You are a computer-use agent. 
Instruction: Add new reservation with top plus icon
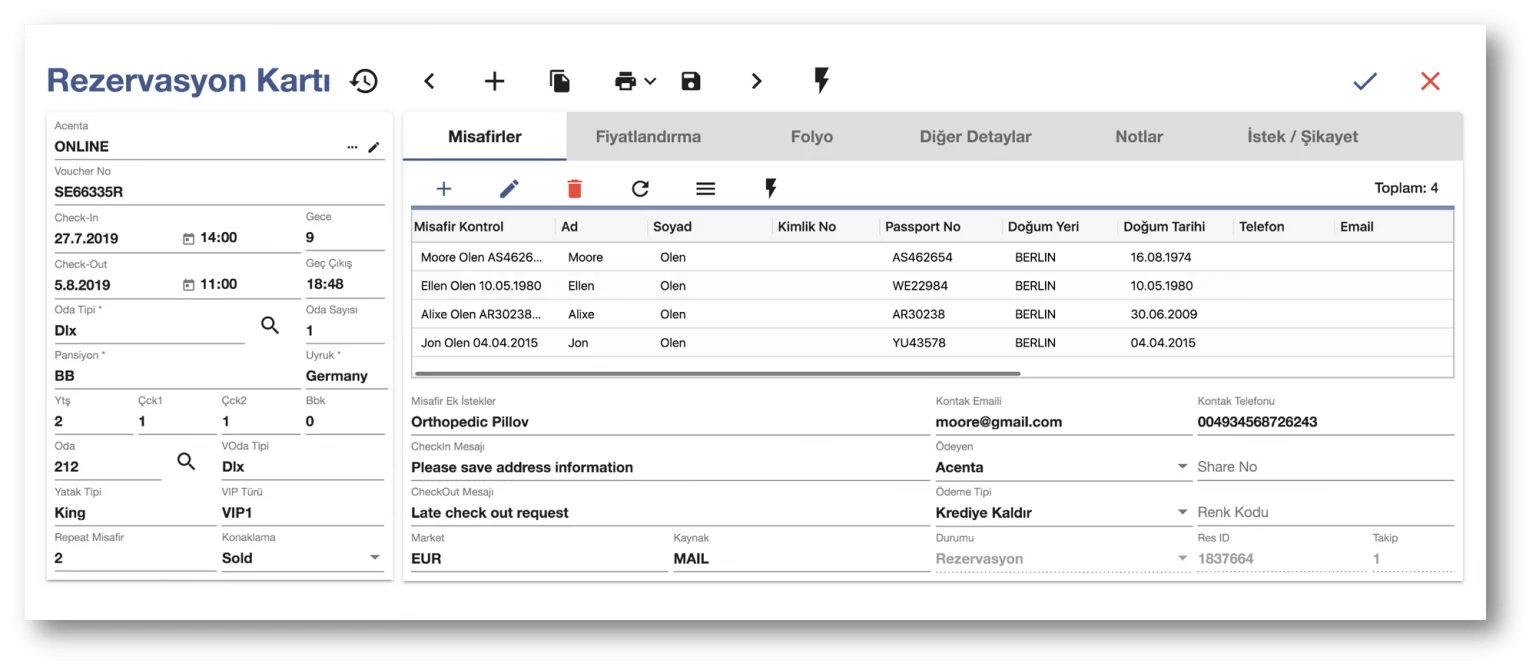[494, 81]
